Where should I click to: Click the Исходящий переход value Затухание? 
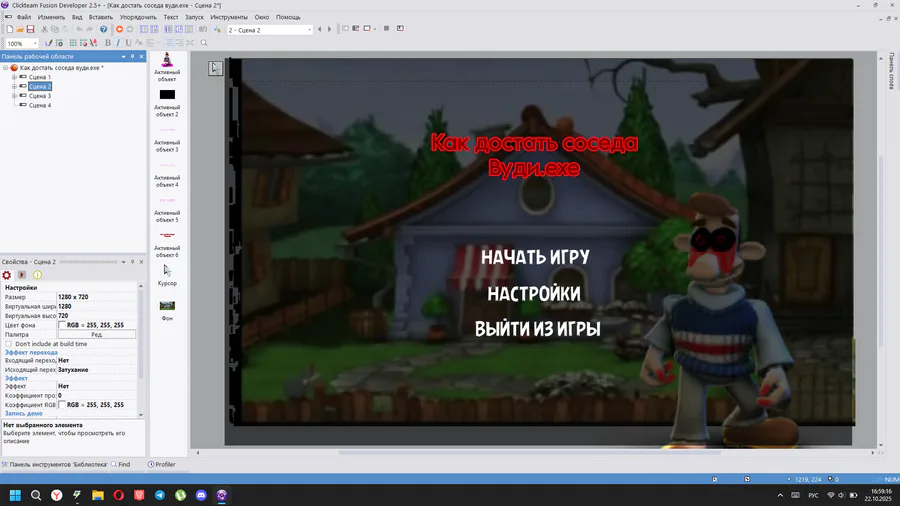[73, 370]
